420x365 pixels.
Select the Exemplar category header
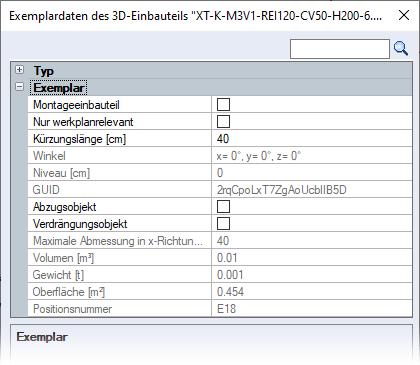point(59,88)
